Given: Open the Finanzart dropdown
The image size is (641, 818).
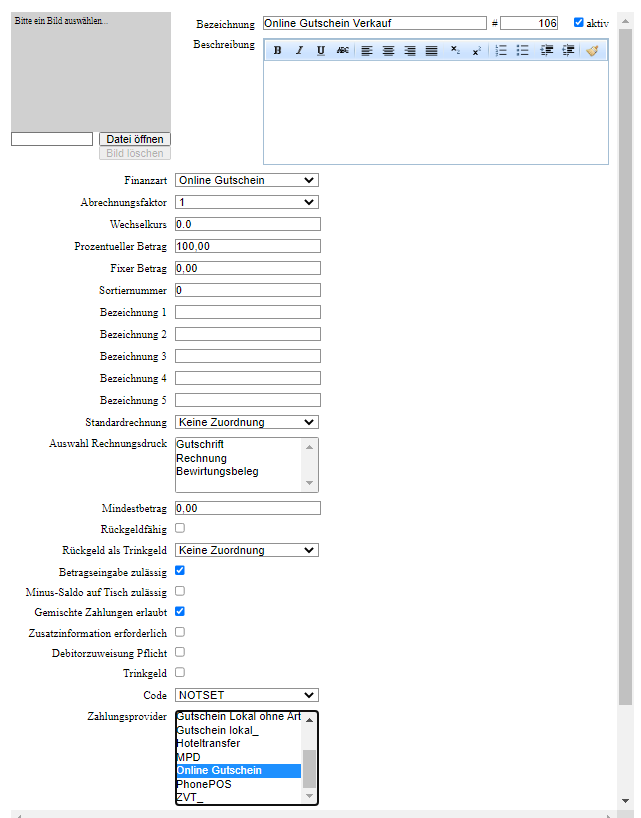Looking at the screenshot, I should (x=247, y=181).
